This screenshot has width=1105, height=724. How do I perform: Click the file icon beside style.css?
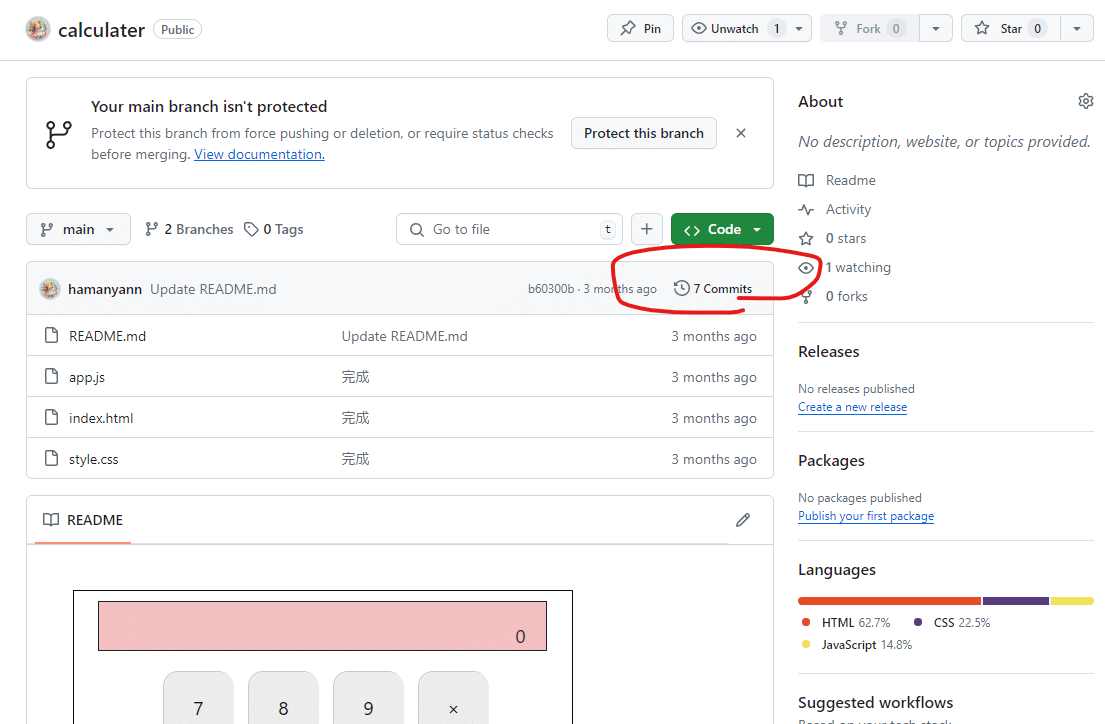click(51, 458)
